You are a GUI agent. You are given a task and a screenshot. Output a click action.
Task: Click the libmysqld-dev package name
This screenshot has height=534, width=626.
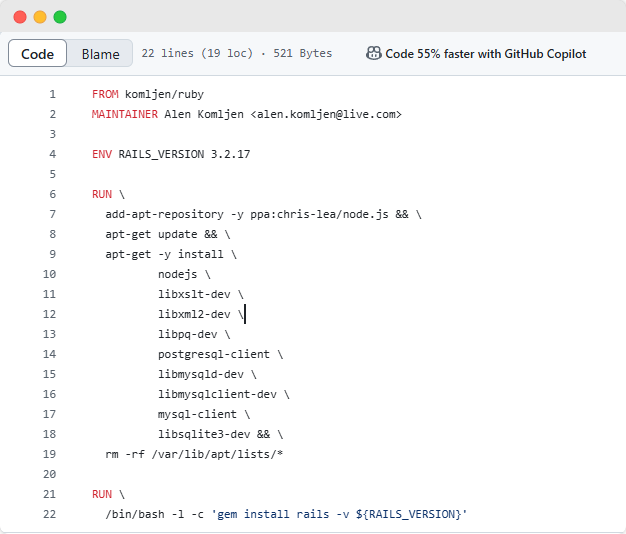click(x=201, y=374)
